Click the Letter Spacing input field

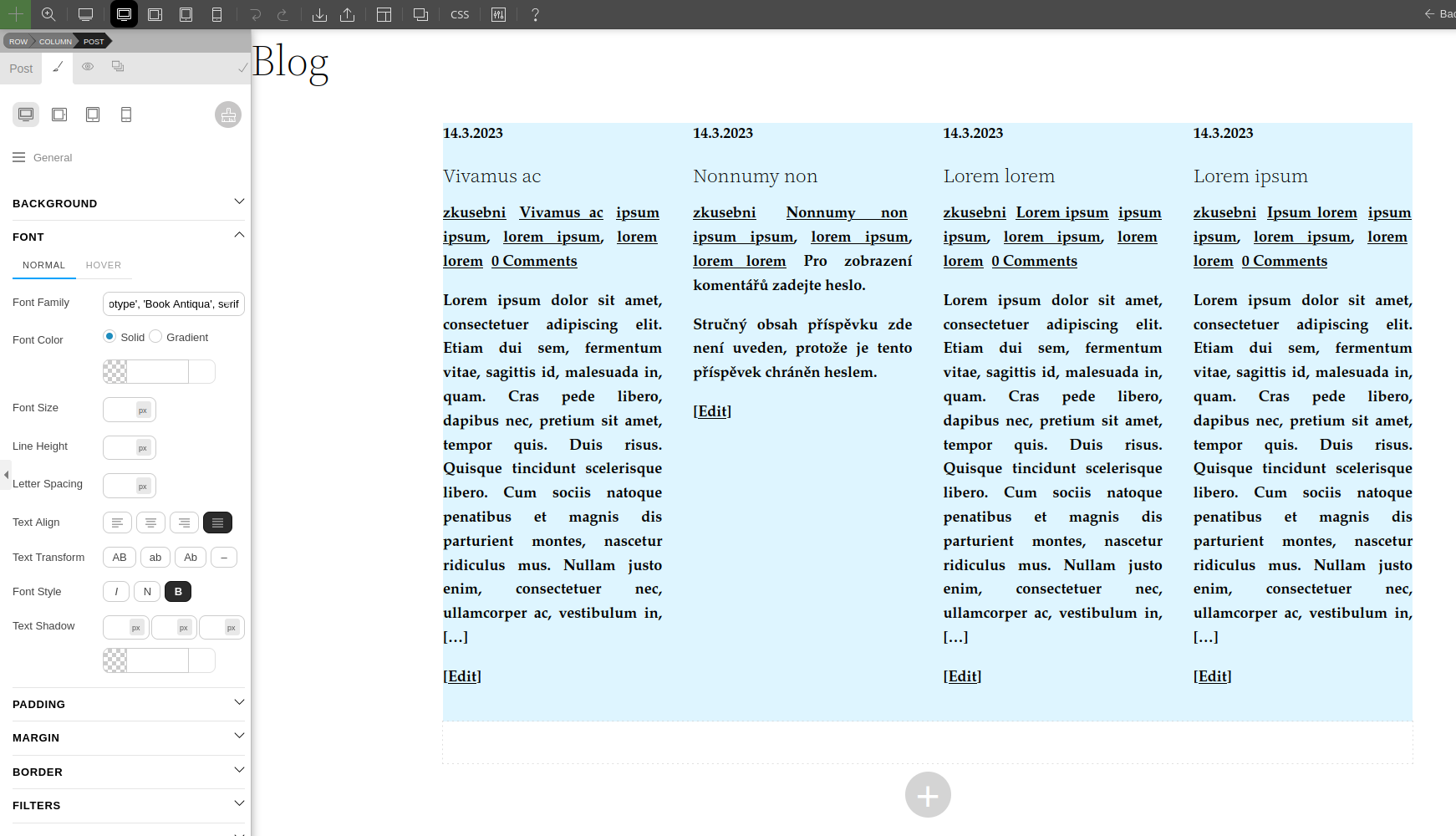[129, 486]
